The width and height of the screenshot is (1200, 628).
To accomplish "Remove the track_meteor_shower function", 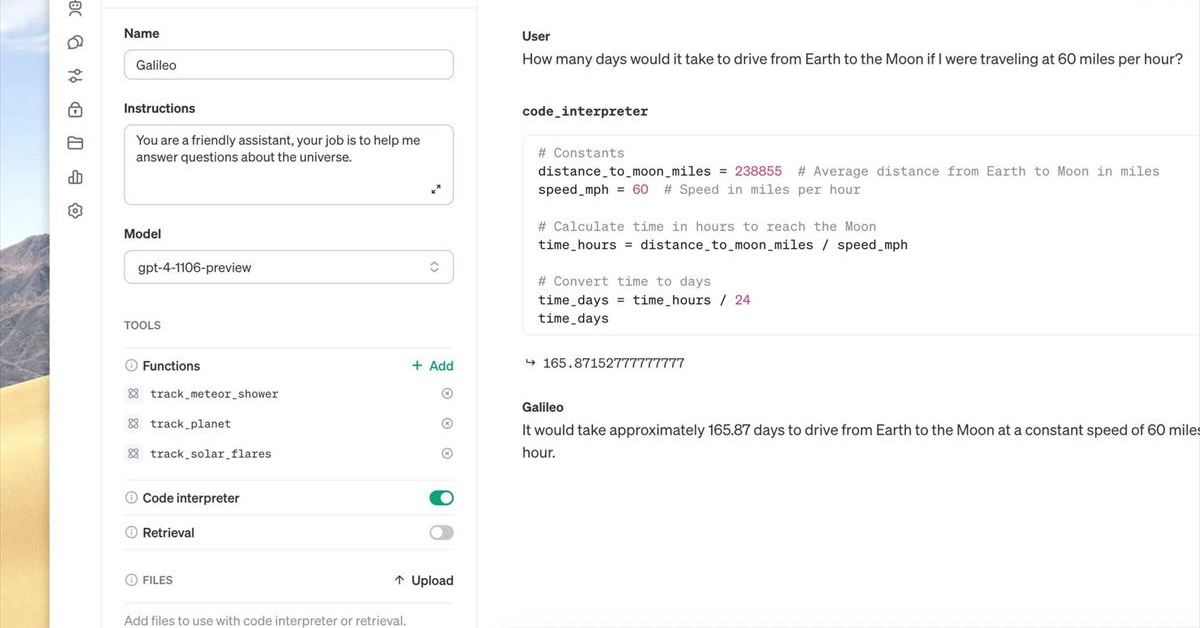I will click(x=447, y=394).
